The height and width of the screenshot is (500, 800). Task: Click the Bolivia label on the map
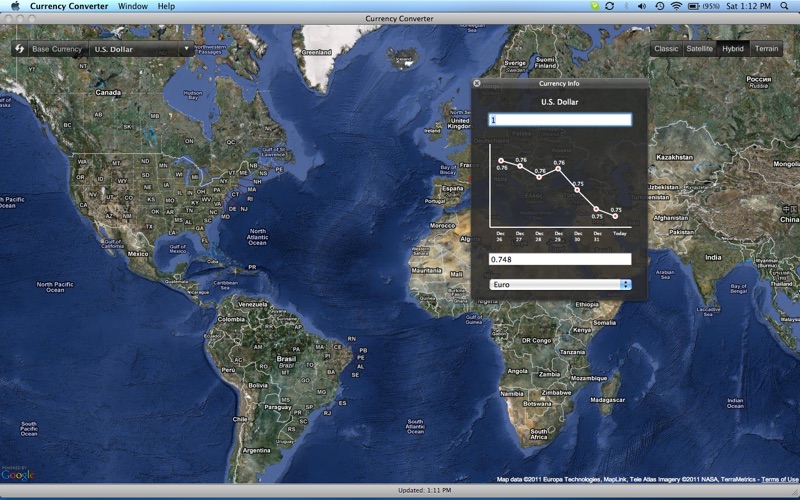pyautogui.click(x=258, y=385)
